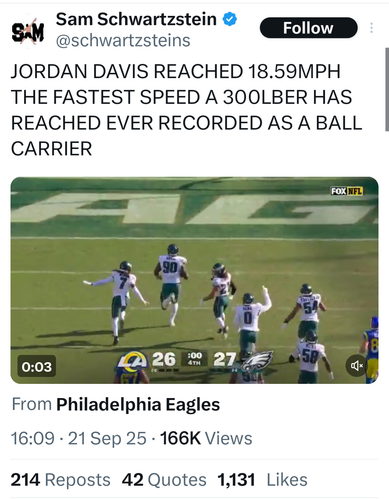The image size is (389, 500).
Task: Click the Sam Schwartzstein display name
Action: [x=136, y=19]
